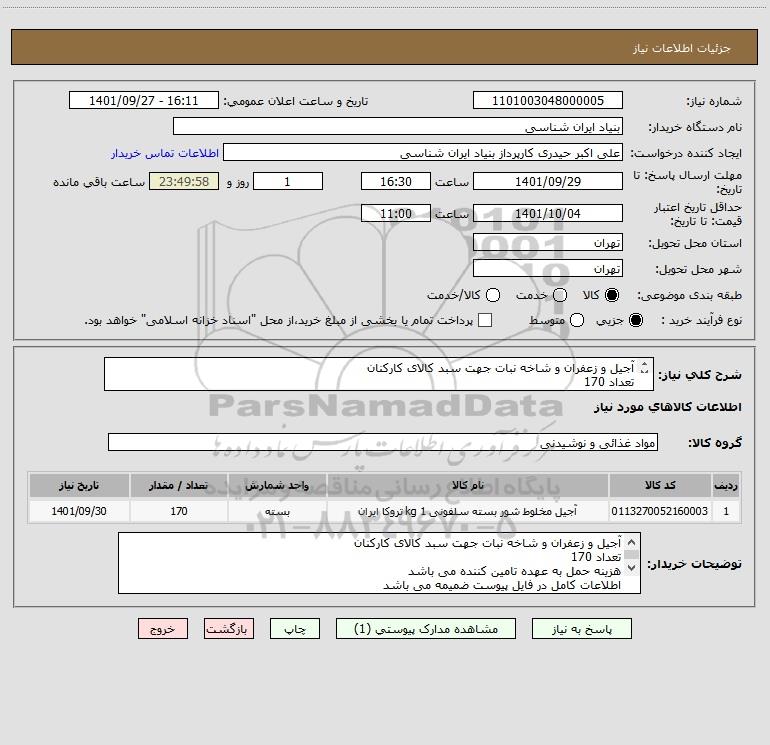Click the نام دستگاه خریدار field

[398, 126]
